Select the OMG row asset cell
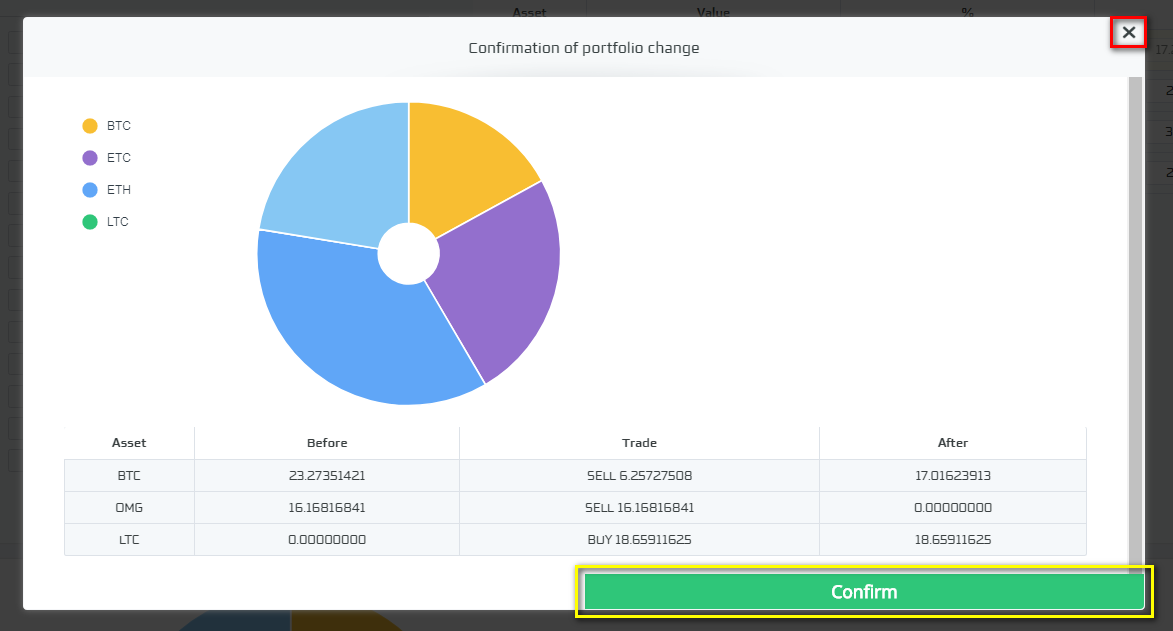 [129, 507]
